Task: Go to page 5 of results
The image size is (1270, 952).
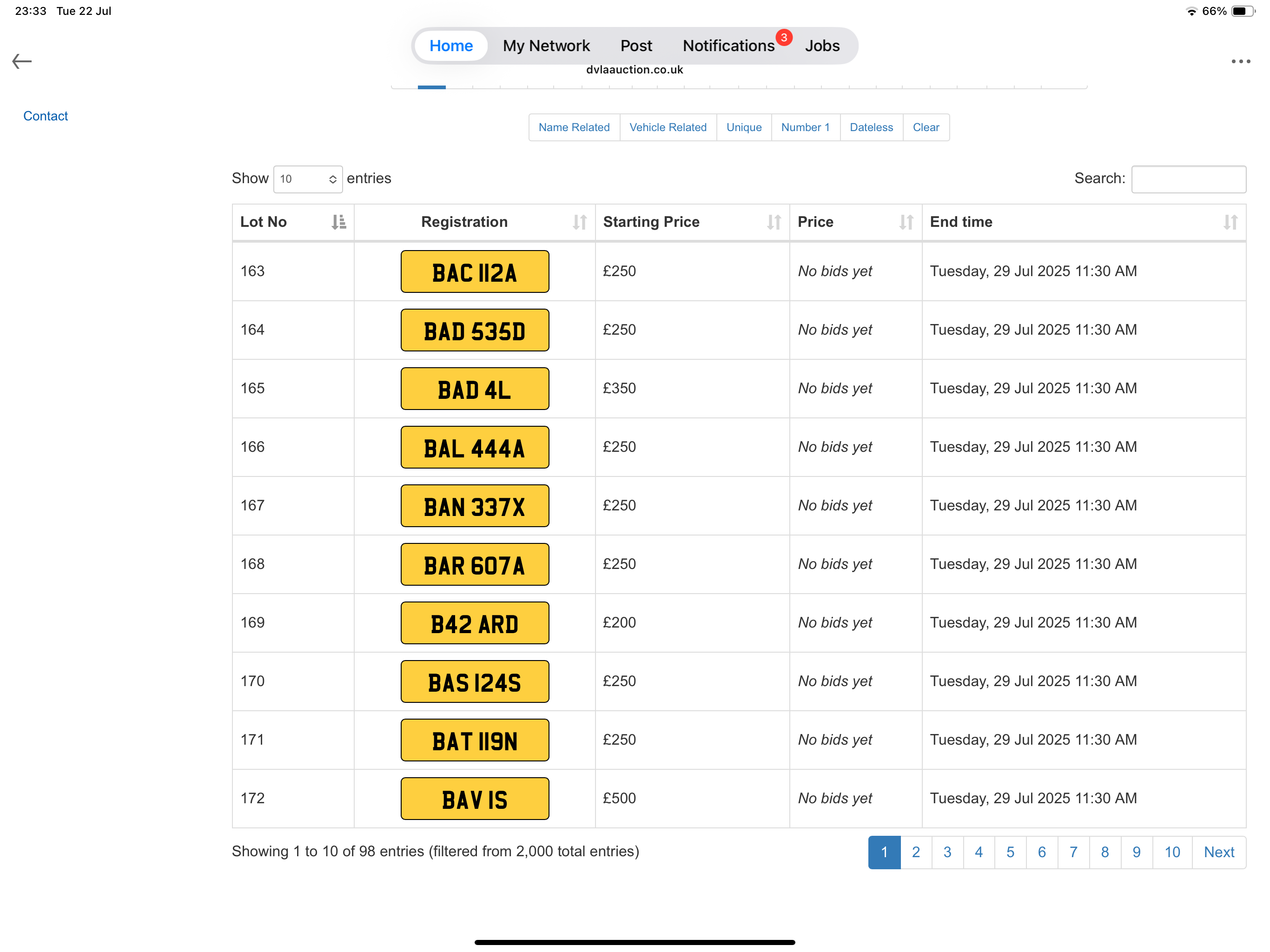Action: 1010,852
